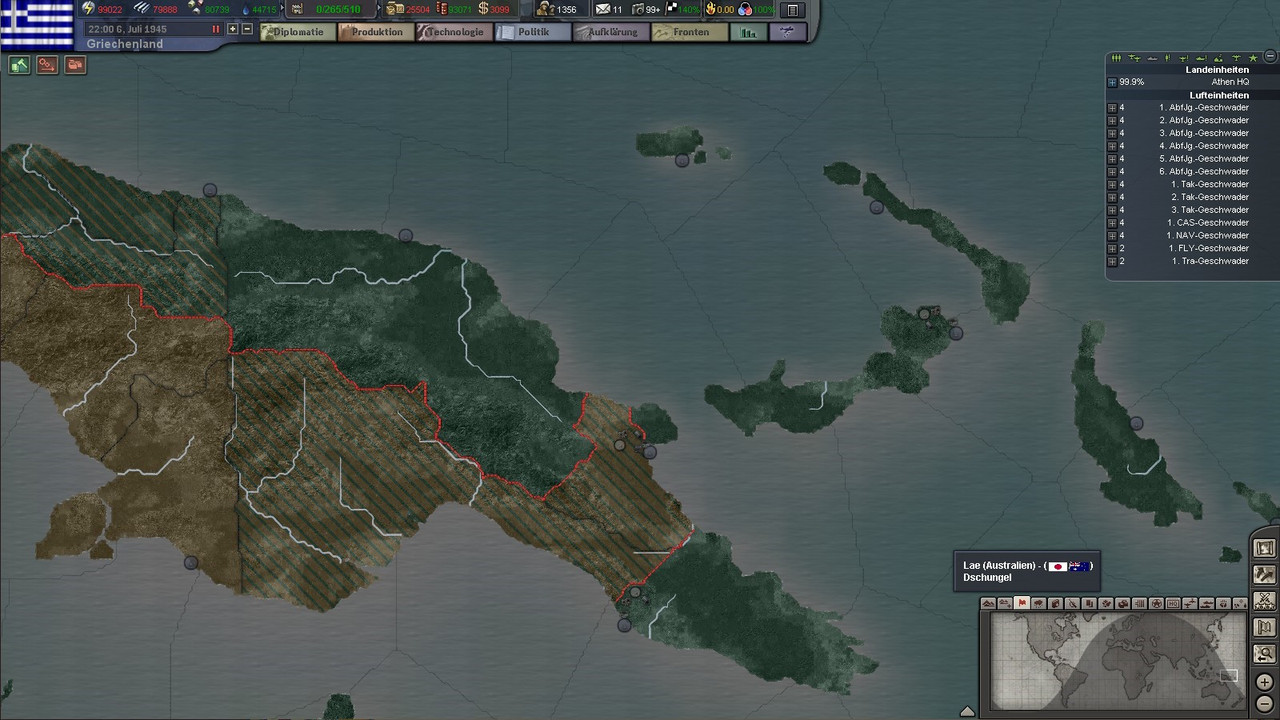
Task: Click the arrows icon on right sidebar
Action: pyautogui.click(x=1265, y=574)
